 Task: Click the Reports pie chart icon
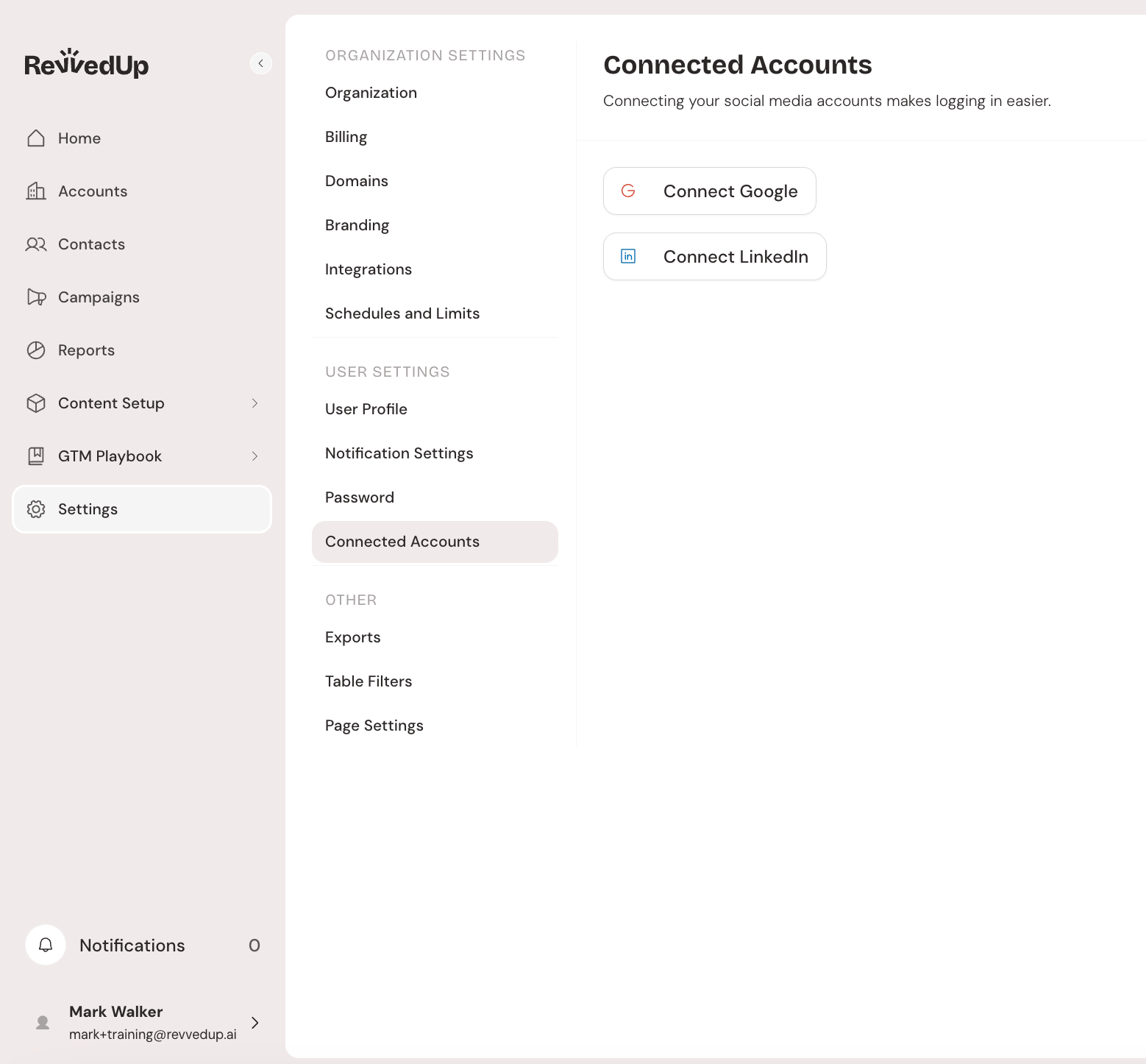click(x=36, y=350)
